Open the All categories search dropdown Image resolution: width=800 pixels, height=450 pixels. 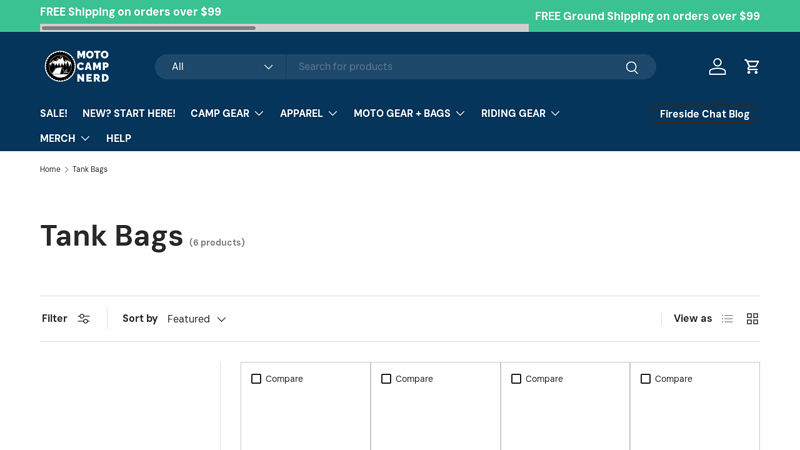(220, 67)
